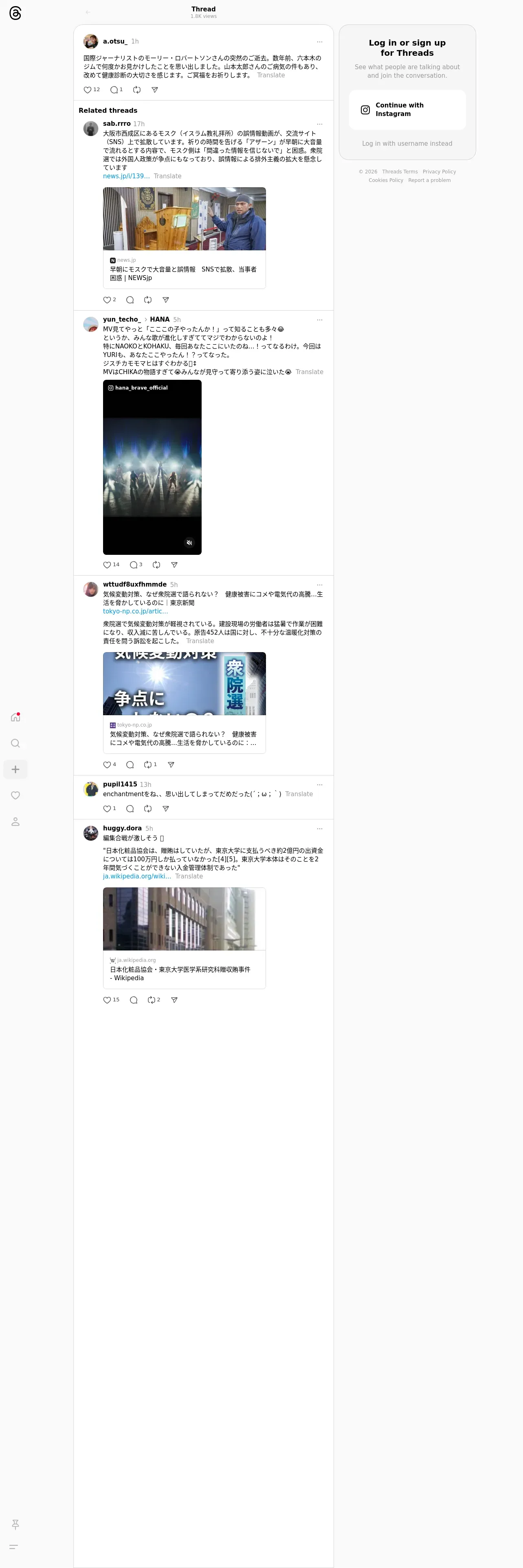Open Cookies Policy footer link
Viewport: 523px width, 1568px height.
pyautogui.click(x=386, y=180)
